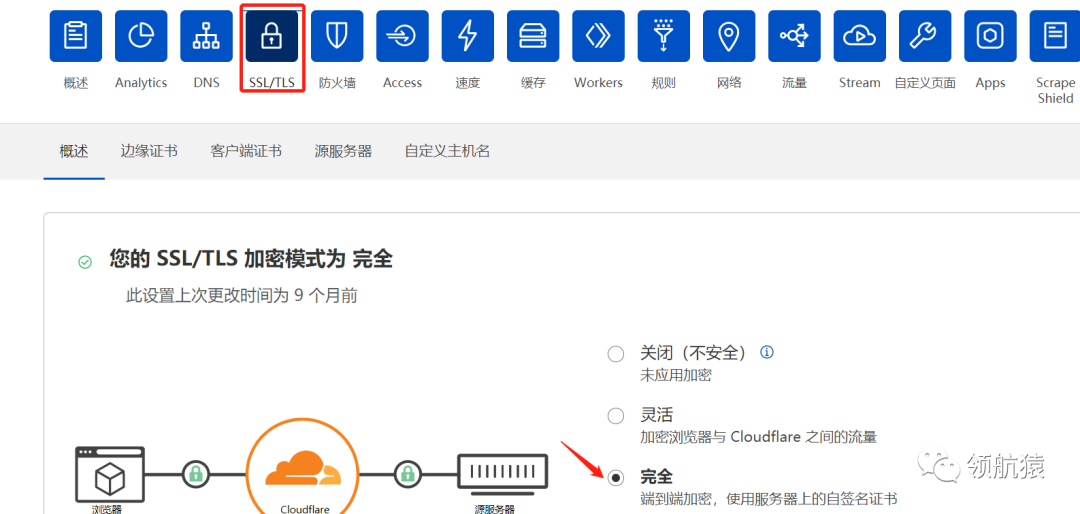Open the 速度 lightning bolt icon

point(468,36)
